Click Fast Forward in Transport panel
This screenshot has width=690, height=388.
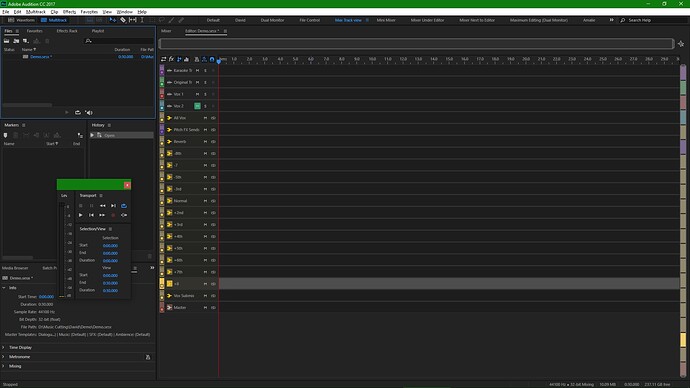pos(102,215)
